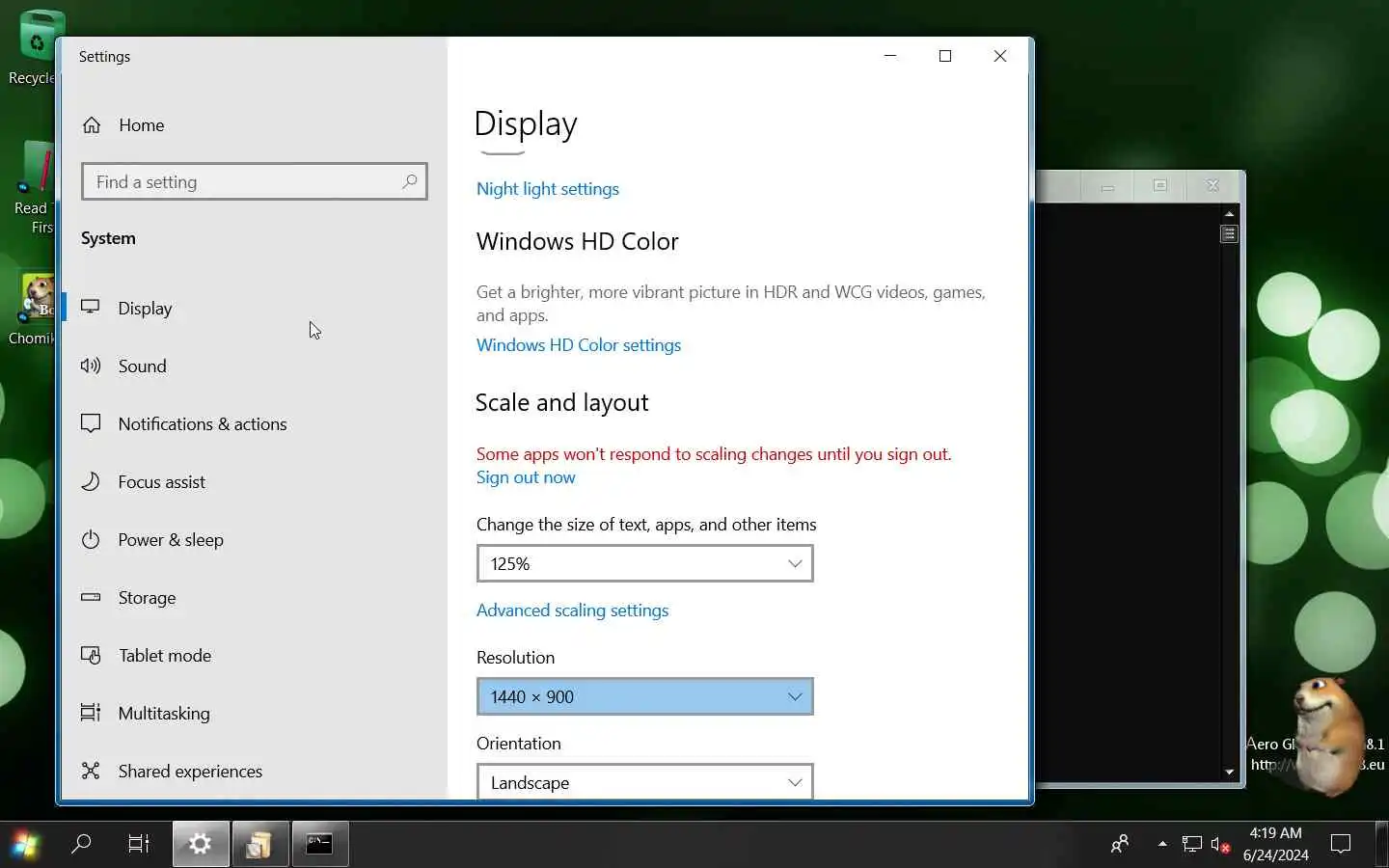Click the Tablet mode icon
Viewport: 1389px width, 868px height.
[91, 656]
